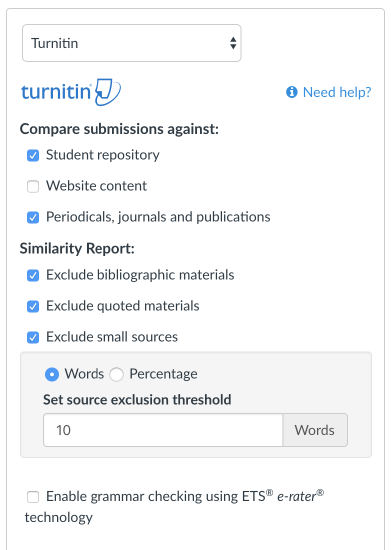Enable the Website content checkbox
The height and width of the screenshot is (550, 391).
click(x=33, y=186)
